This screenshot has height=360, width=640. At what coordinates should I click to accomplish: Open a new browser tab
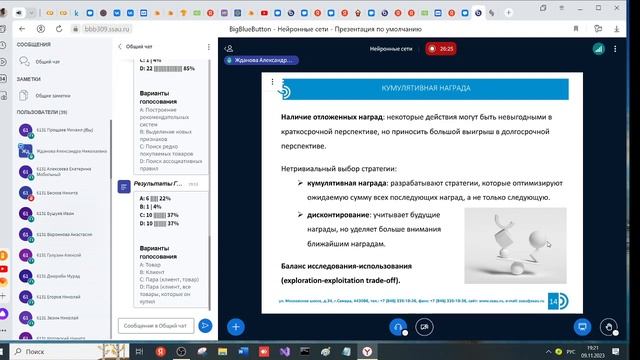tap(509, 13)
